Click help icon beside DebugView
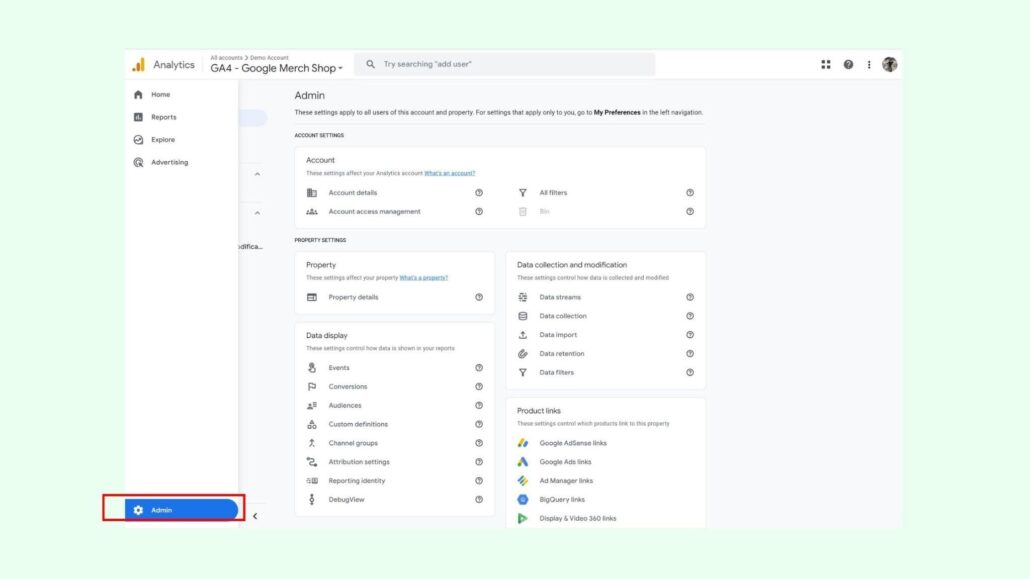The height and width of the screenshot is (579, 1030). tap(479, 499)
